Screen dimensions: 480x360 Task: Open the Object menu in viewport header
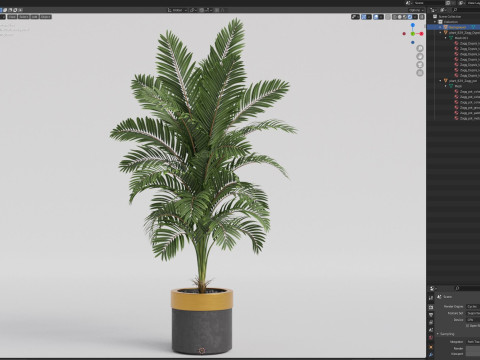coord(46,17)
